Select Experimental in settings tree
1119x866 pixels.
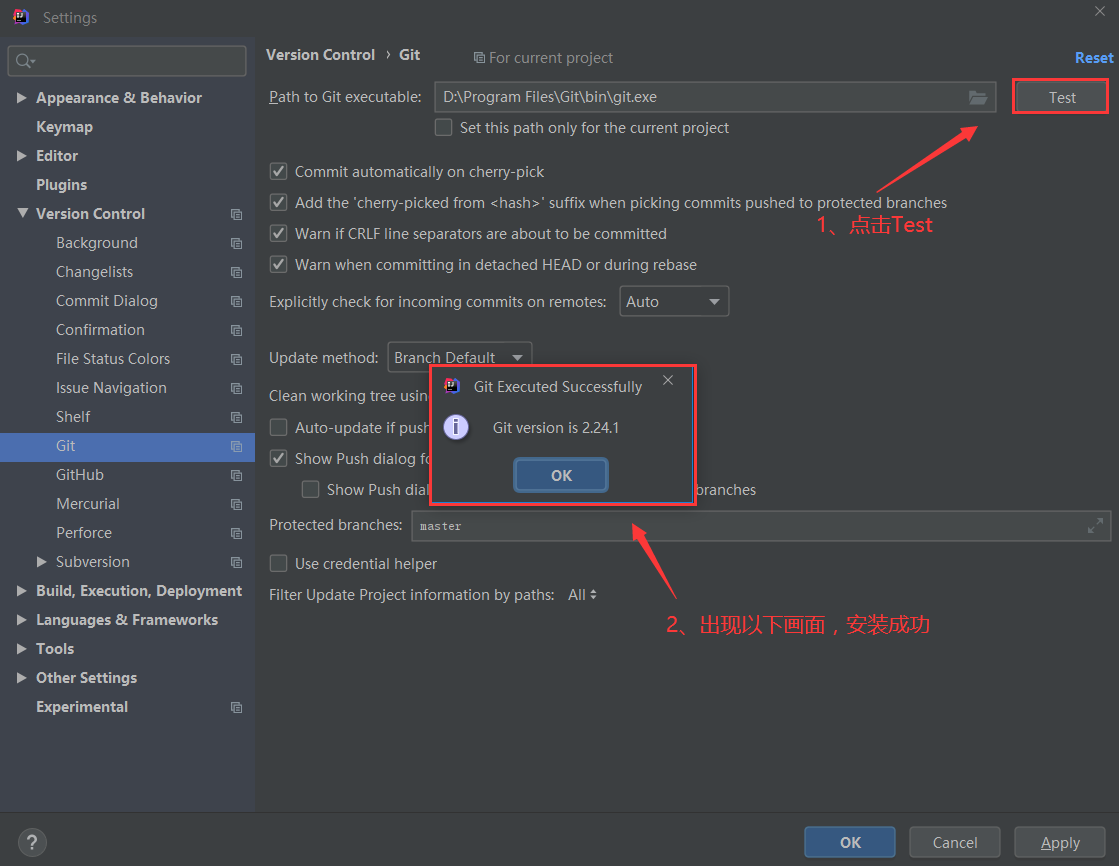[82, 707]
